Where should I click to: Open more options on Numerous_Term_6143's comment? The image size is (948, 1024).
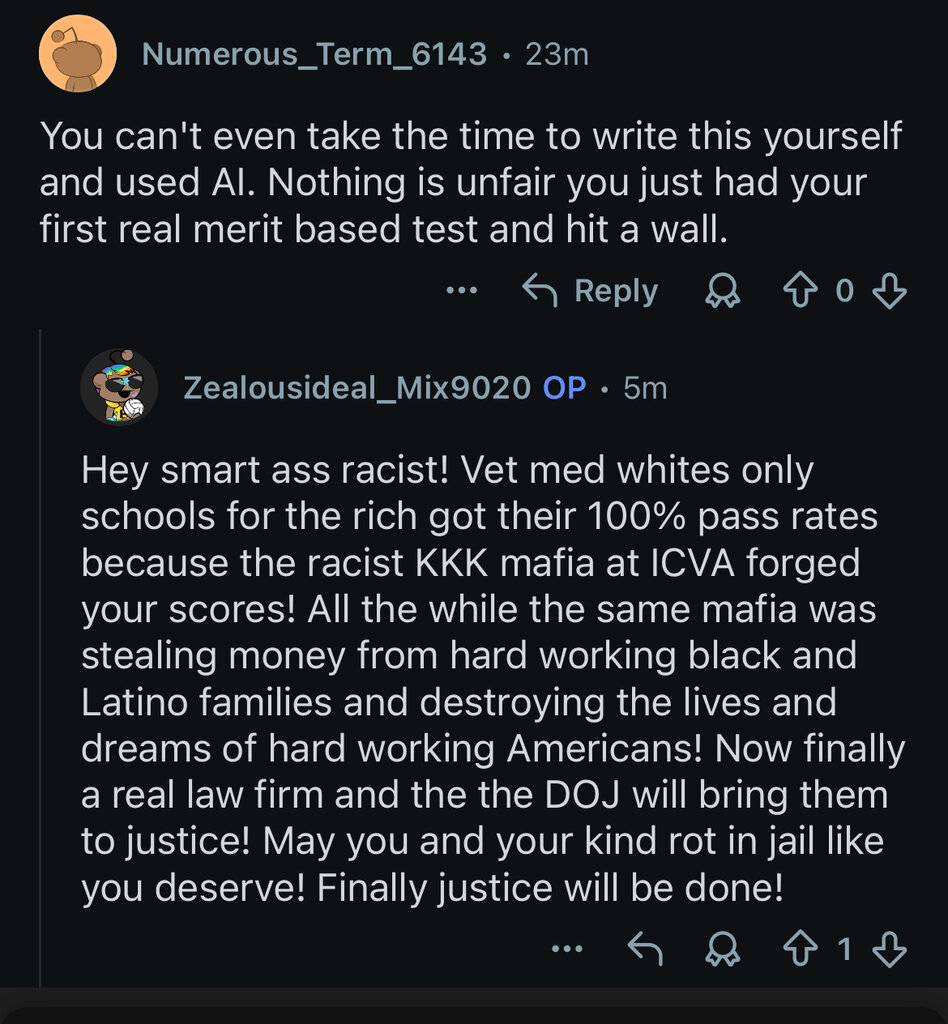(x=461, y=291)
